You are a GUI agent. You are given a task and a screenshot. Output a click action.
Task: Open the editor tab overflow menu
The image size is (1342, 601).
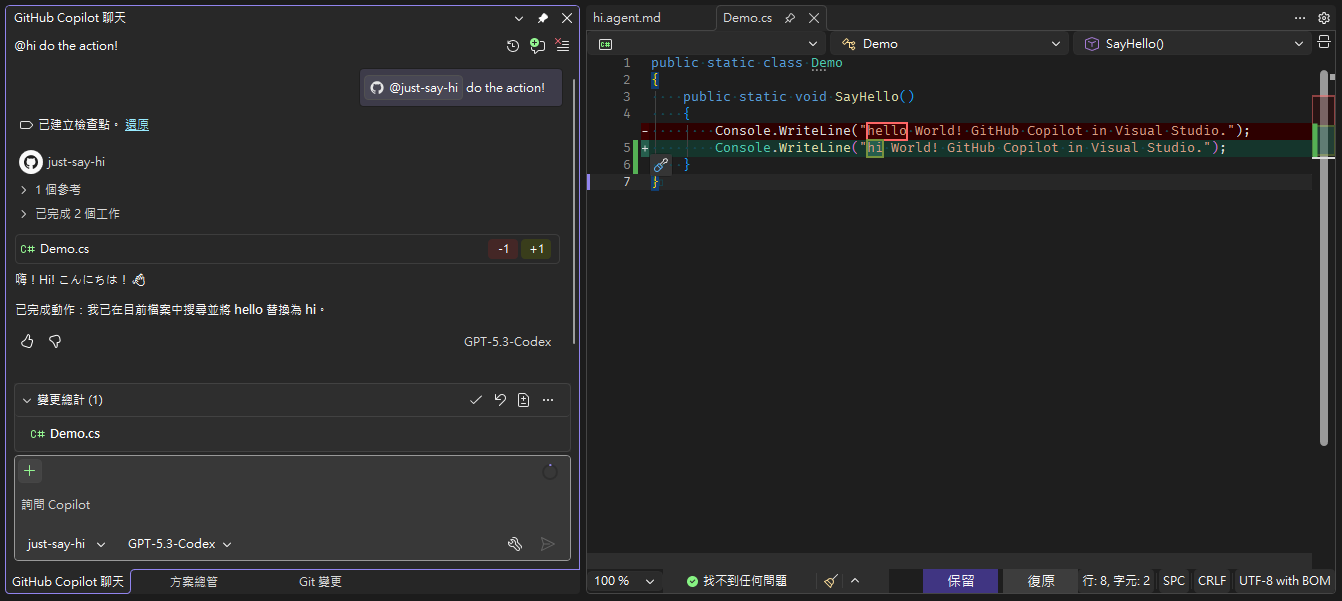coord(1299,18)
